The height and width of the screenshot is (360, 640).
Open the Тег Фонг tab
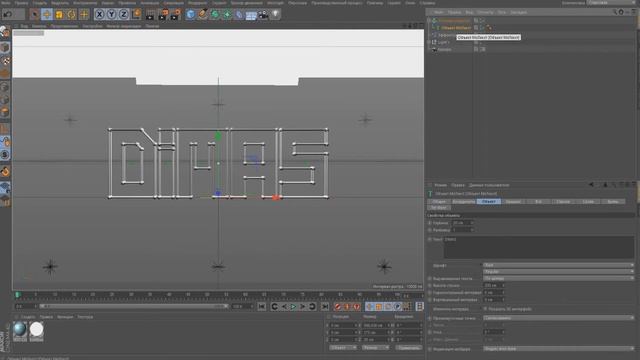439,208
